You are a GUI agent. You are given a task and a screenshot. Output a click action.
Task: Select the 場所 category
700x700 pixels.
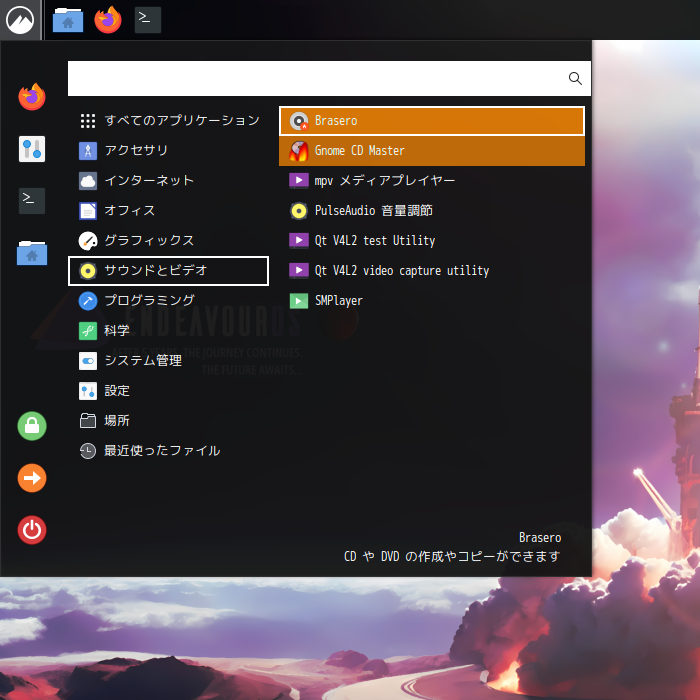tap(168, 421)
